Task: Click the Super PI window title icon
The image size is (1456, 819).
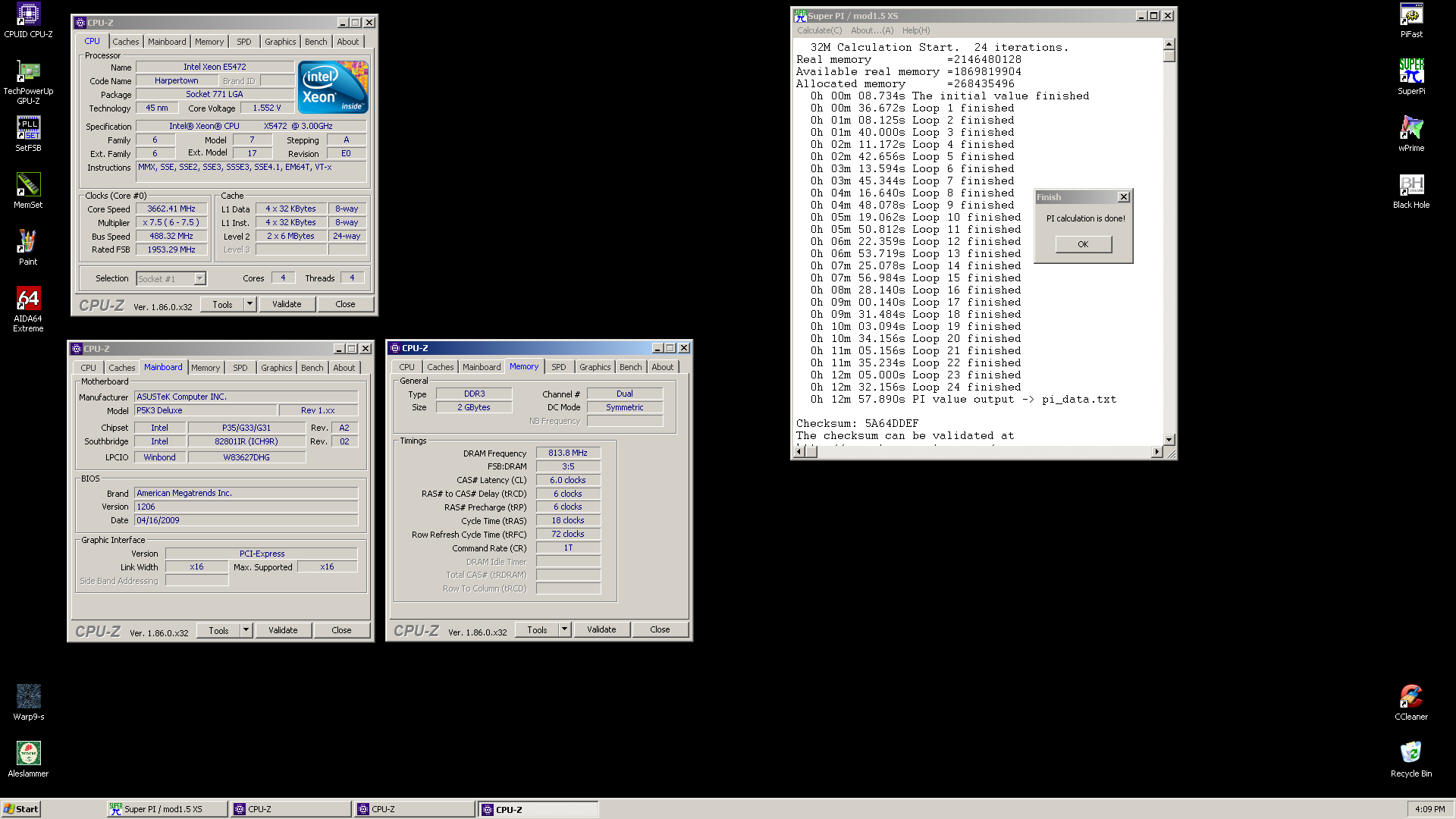Action: 800,16
